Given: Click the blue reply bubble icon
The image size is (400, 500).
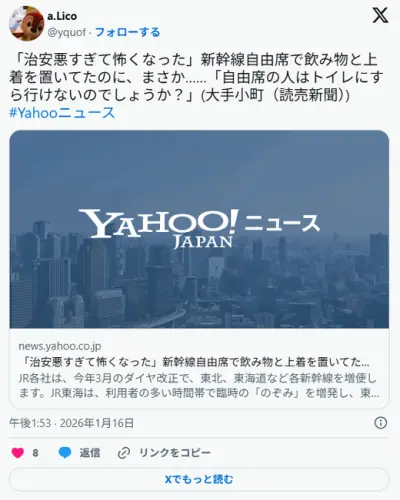Looking at the screenshot, I should [65, 453].
